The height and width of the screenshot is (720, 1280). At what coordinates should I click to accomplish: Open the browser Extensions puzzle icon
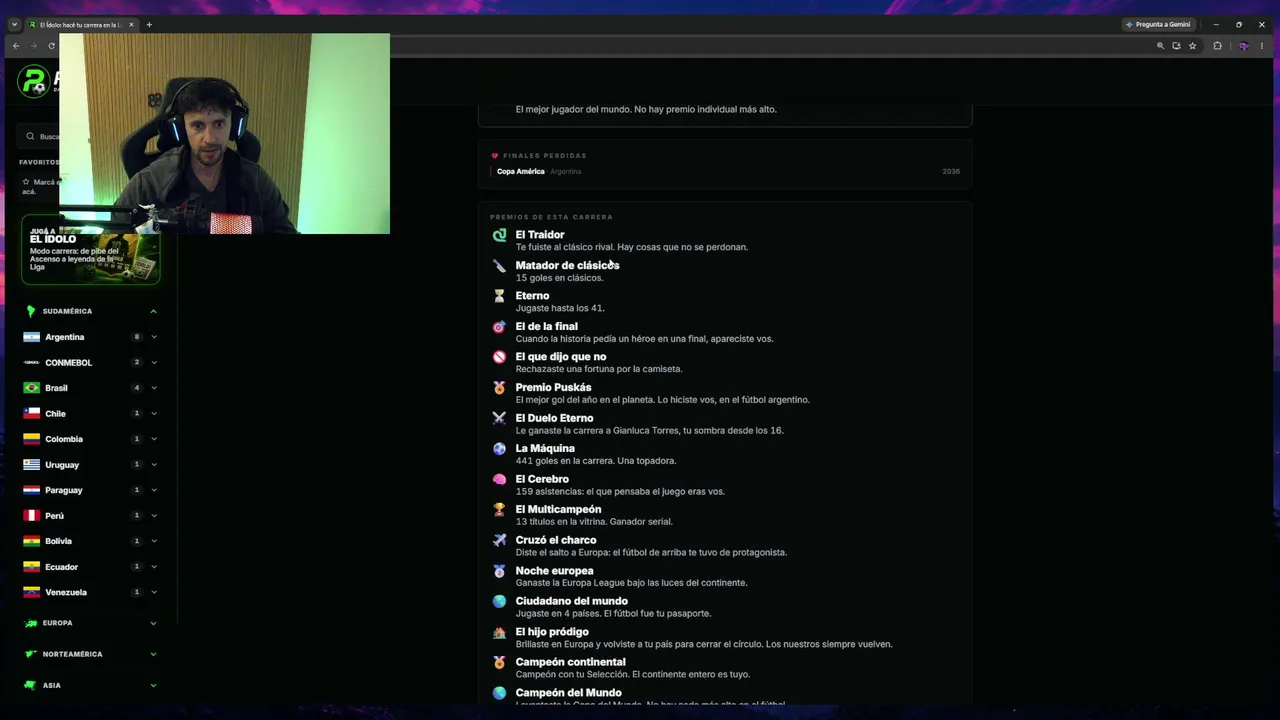click(x=1217, y=46)
